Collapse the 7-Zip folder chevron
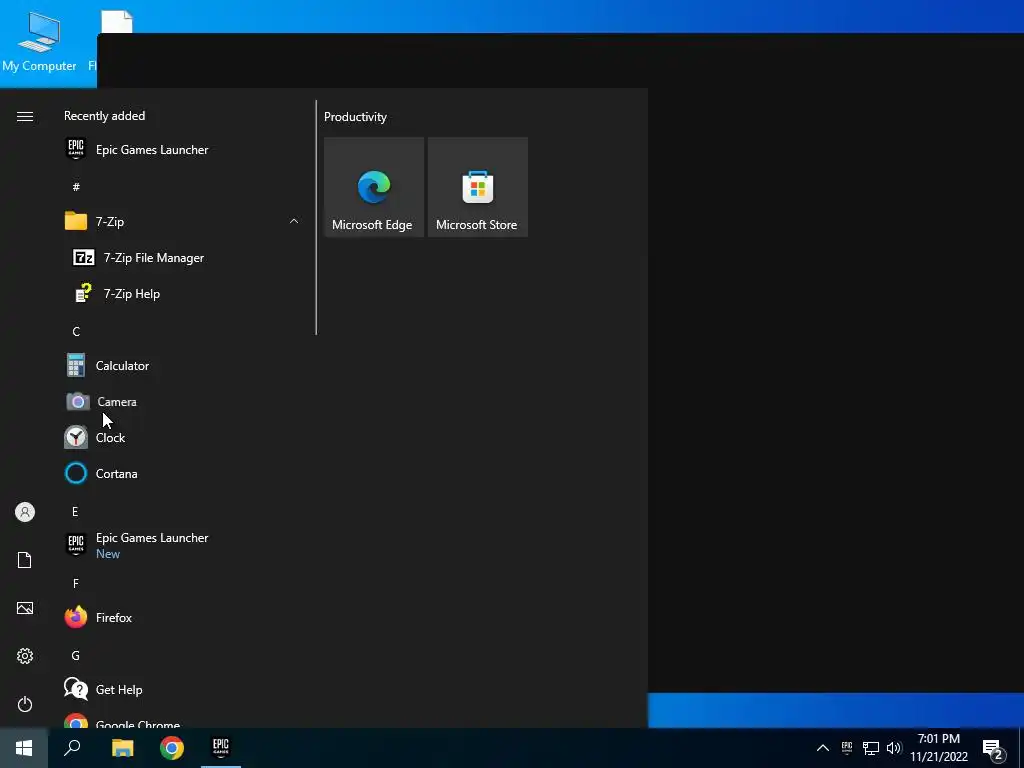 [294, 221]
